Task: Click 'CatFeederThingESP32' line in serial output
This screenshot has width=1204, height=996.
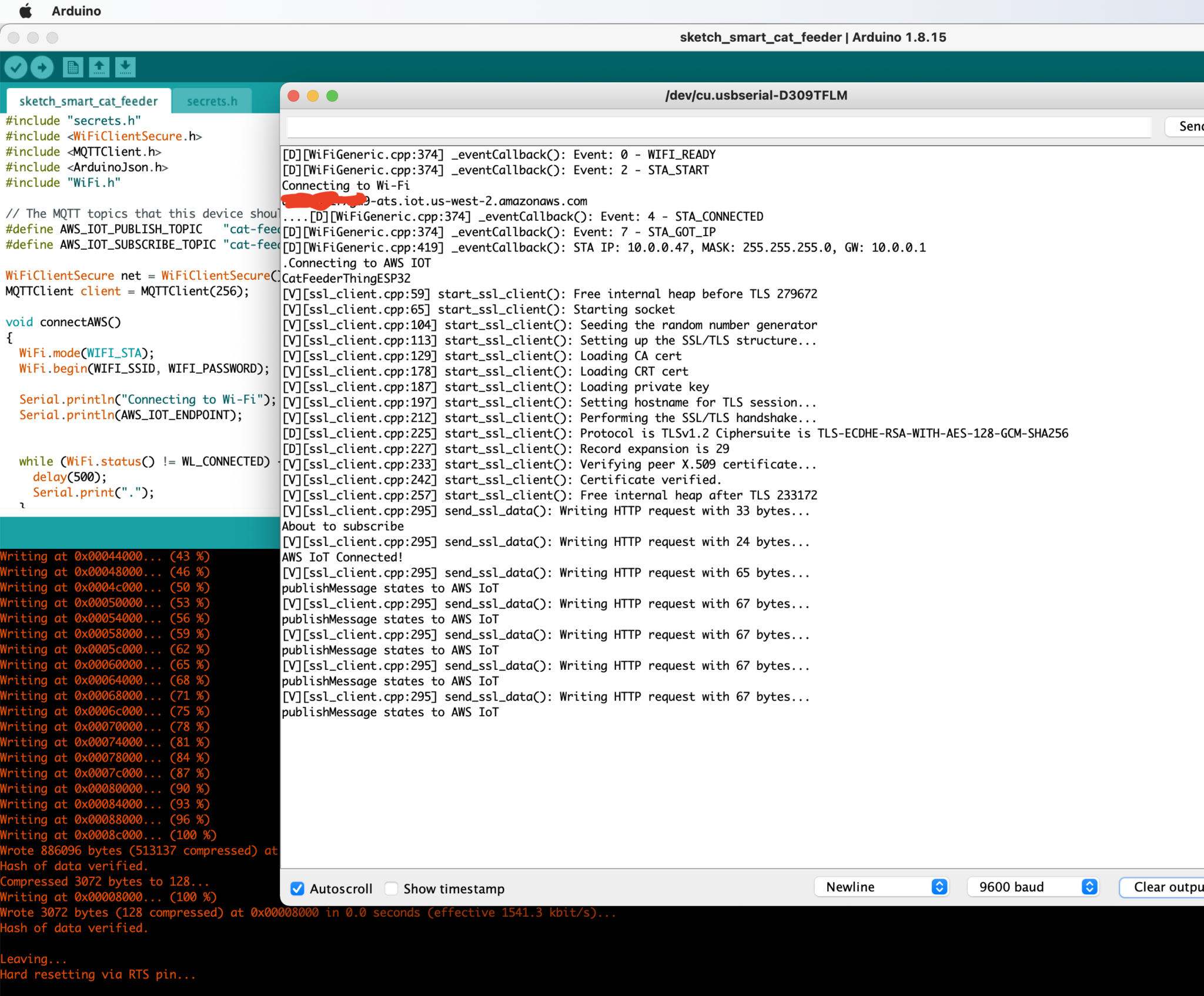Action: pos(346,279)
